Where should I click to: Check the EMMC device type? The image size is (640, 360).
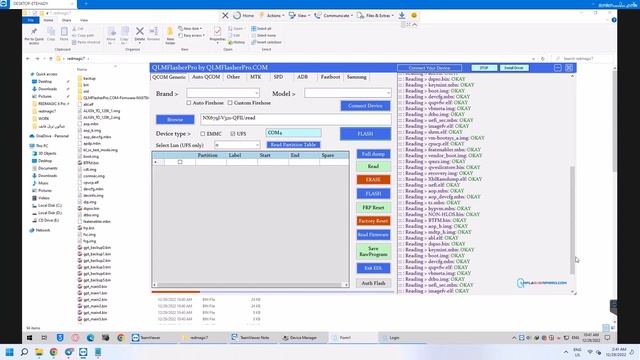point(202,134)
